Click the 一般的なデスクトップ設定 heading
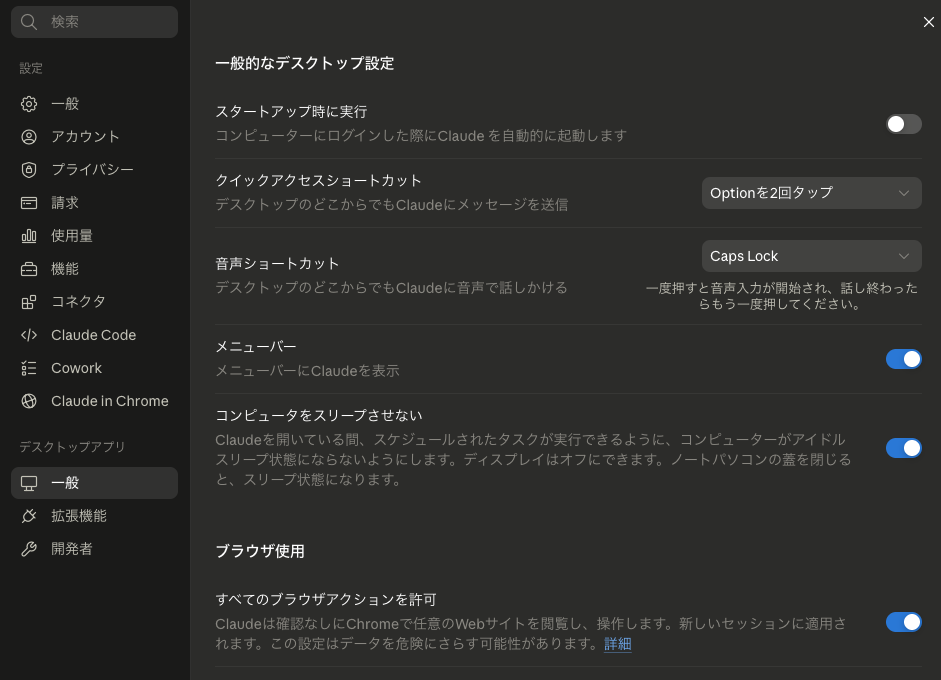The height and width of the screenshot is (680, 941). coord(304,64)
